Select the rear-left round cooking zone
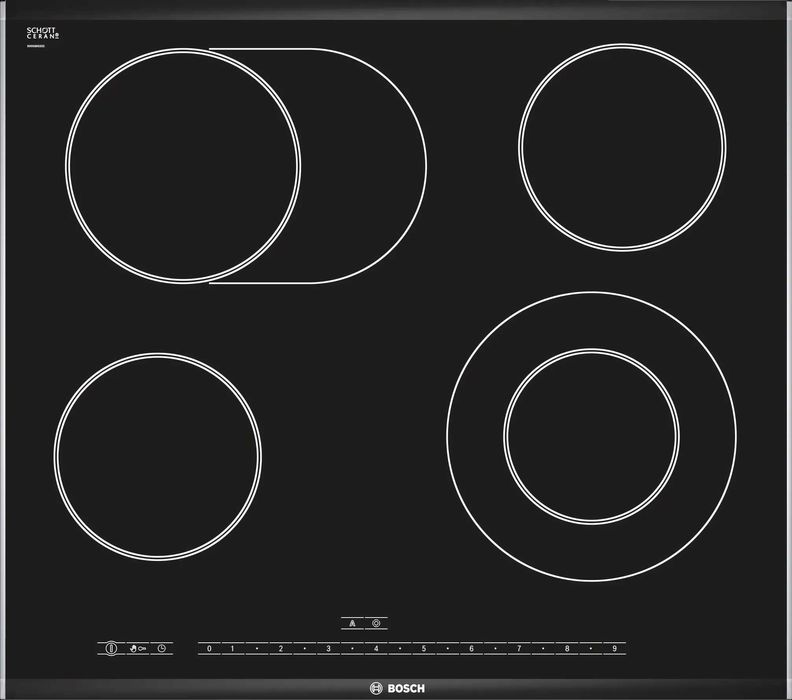The width and height of the screenshot is (792, 700). (x=183, y=166)
